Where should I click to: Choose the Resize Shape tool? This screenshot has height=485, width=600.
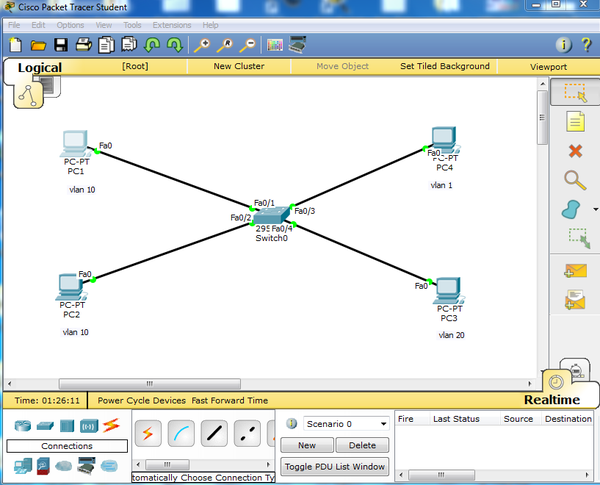click(x=579, y=238)
